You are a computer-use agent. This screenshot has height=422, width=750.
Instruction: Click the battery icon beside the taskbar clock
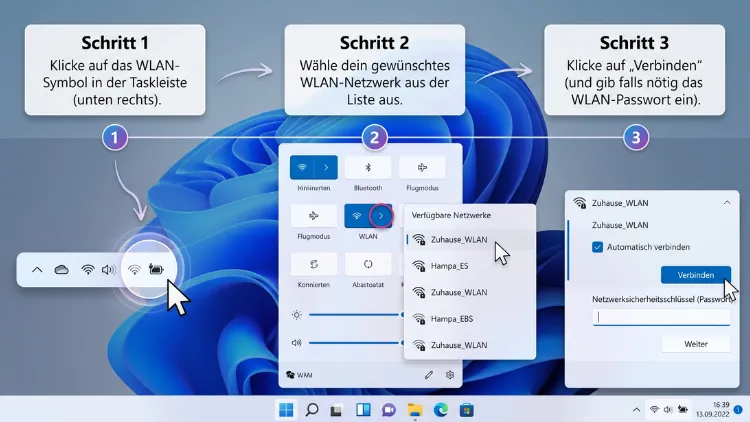pos(683,410)
